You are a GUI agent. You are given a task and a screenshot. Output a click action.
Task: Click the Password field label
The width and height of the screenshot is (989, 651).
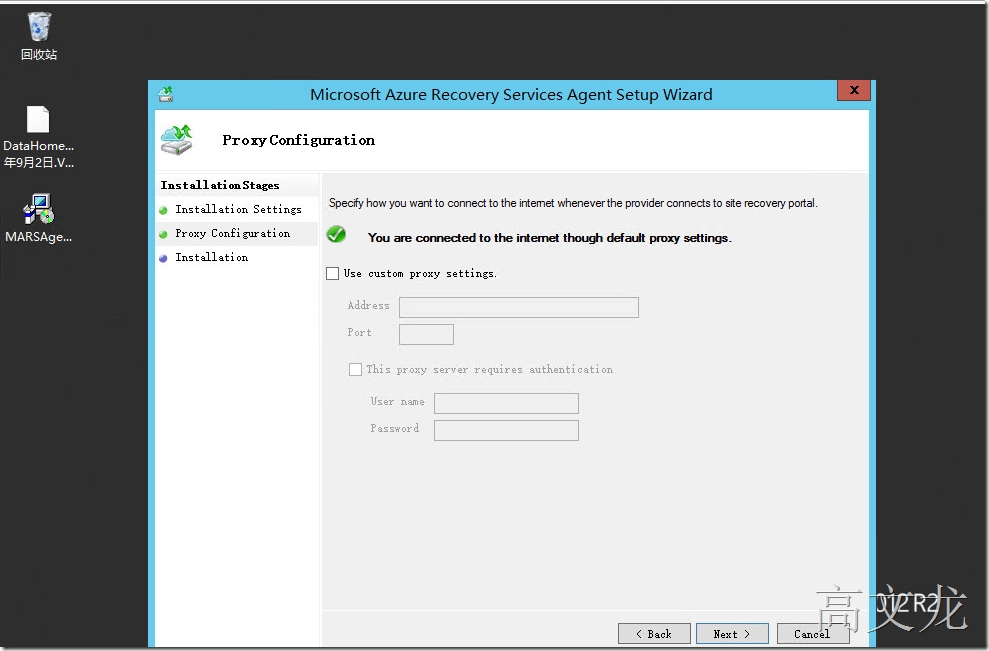click(395, 428)
